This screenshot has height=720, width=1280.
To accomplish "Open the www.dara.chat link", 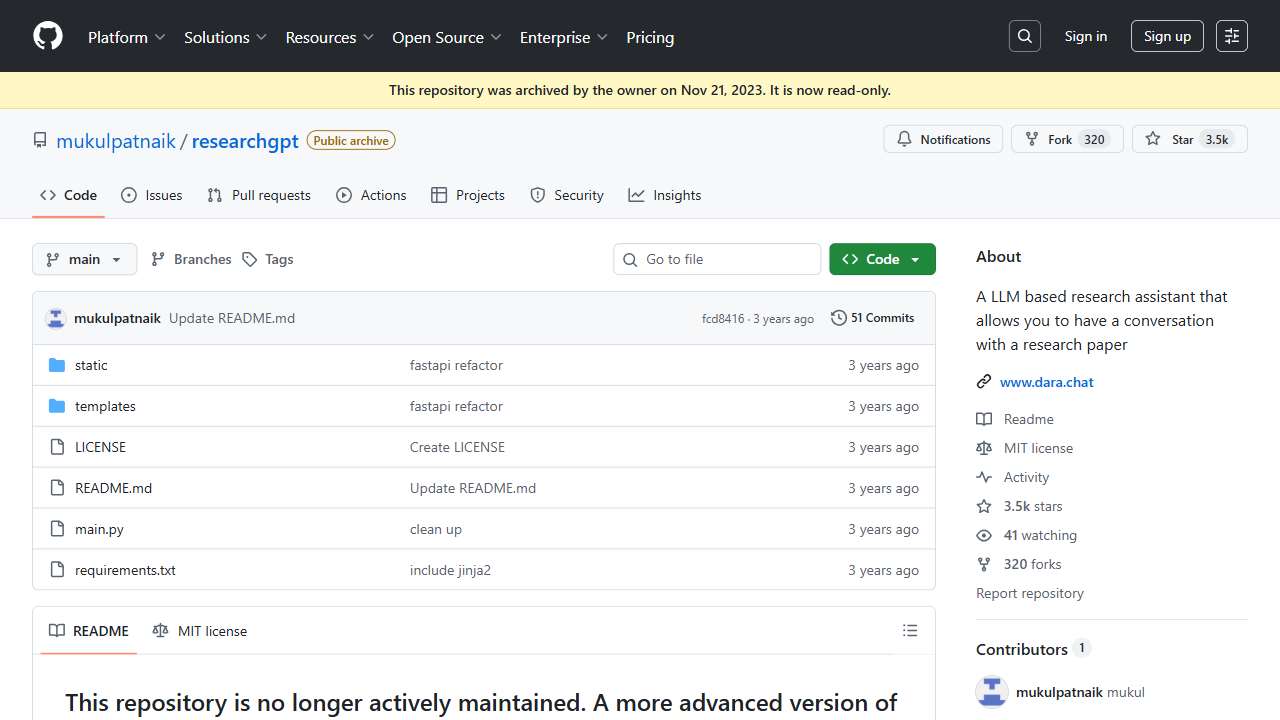I will pos(1046,382).
